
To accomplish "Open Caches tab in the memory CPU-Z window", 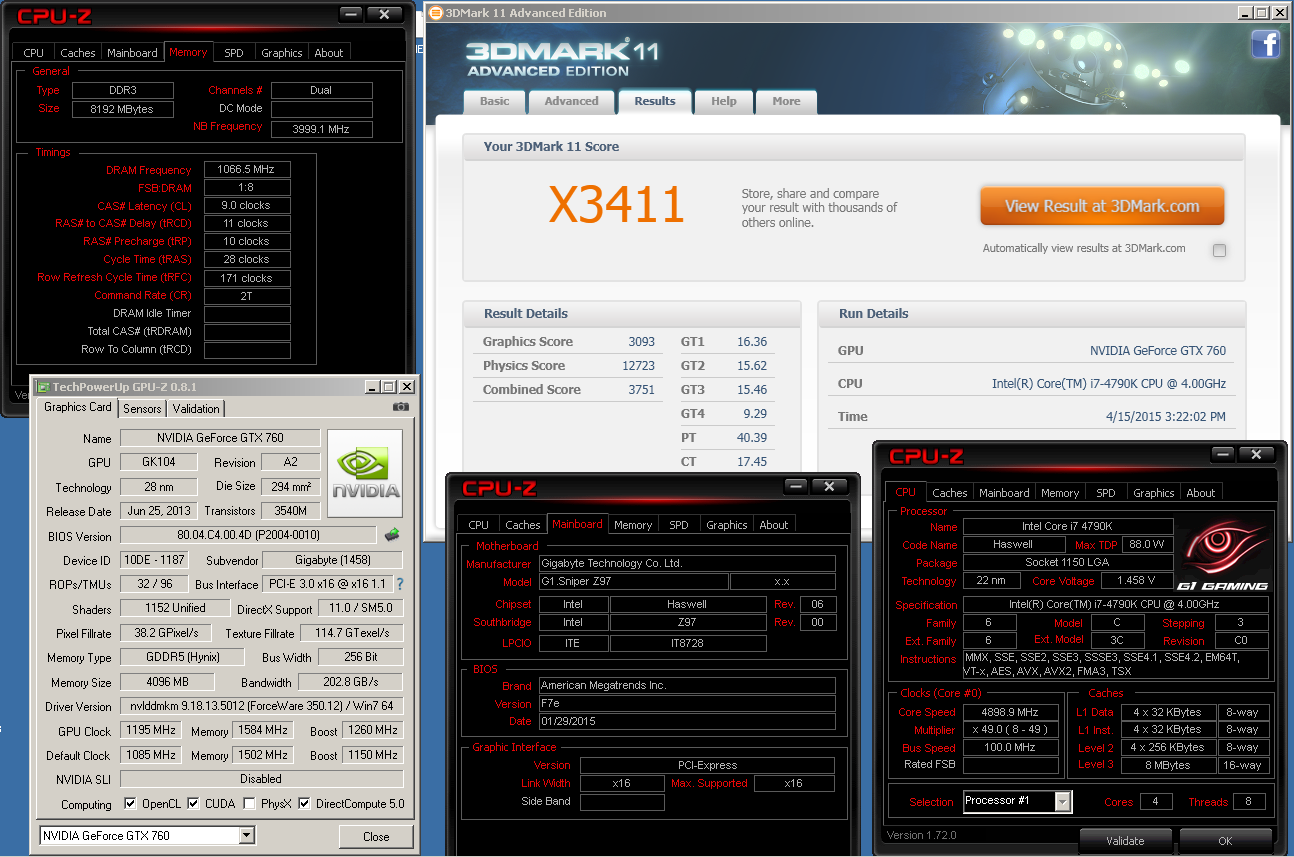I will pos(78,53).
